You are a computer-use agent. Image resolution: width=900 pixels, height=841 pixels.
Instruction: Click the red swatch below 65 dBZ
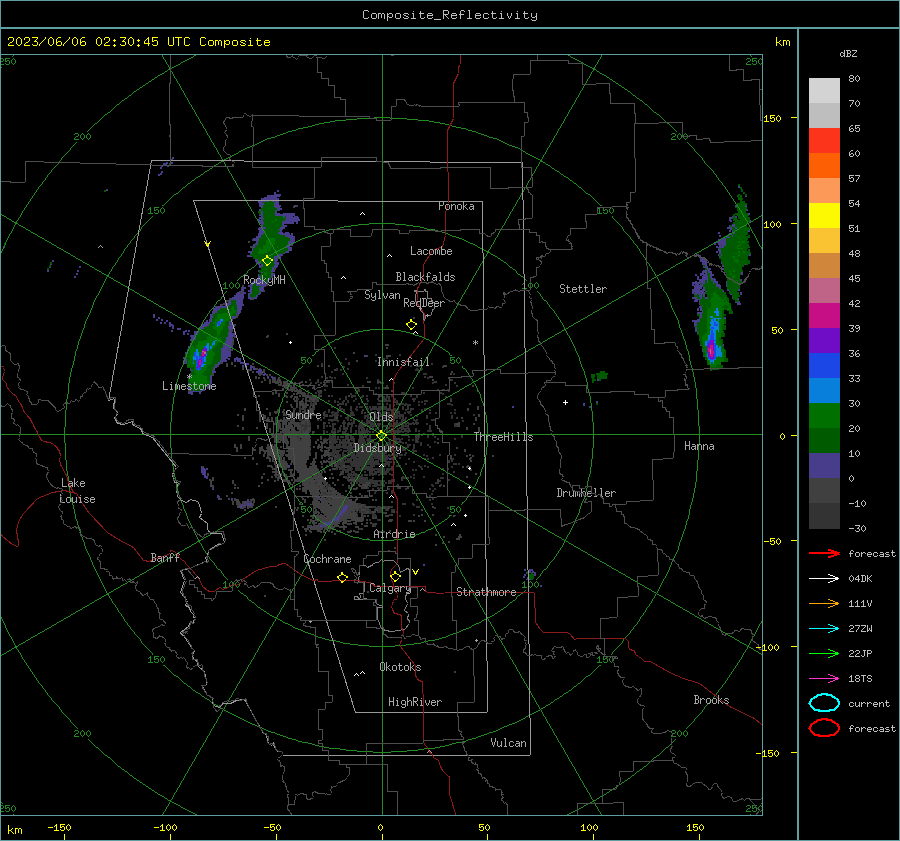point(824,141)
